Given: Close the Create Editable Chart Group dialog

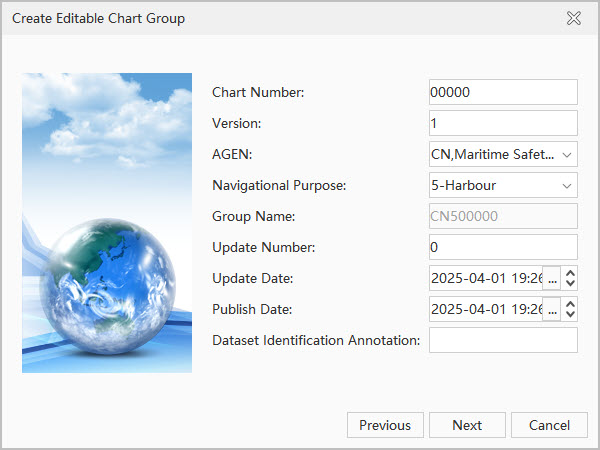Looking at the screenshot, I should pos(574,18).
